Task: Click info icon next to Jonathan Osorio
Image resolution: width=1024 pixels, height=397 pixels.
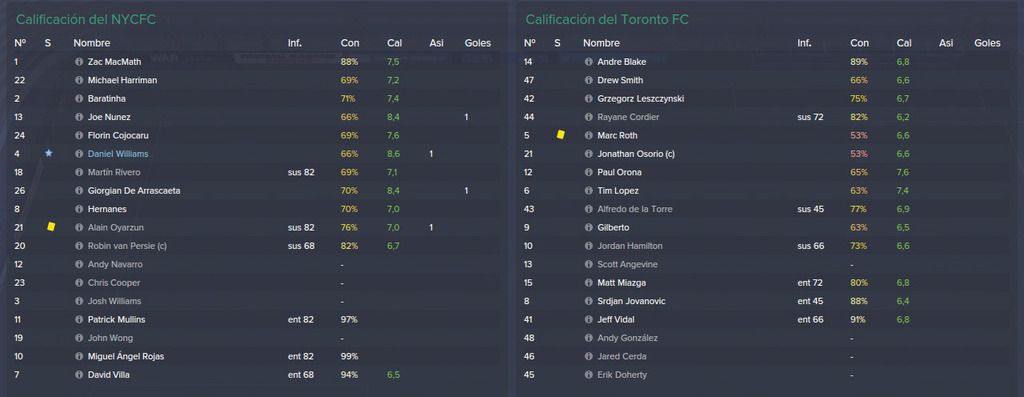Action: [588, 154]
